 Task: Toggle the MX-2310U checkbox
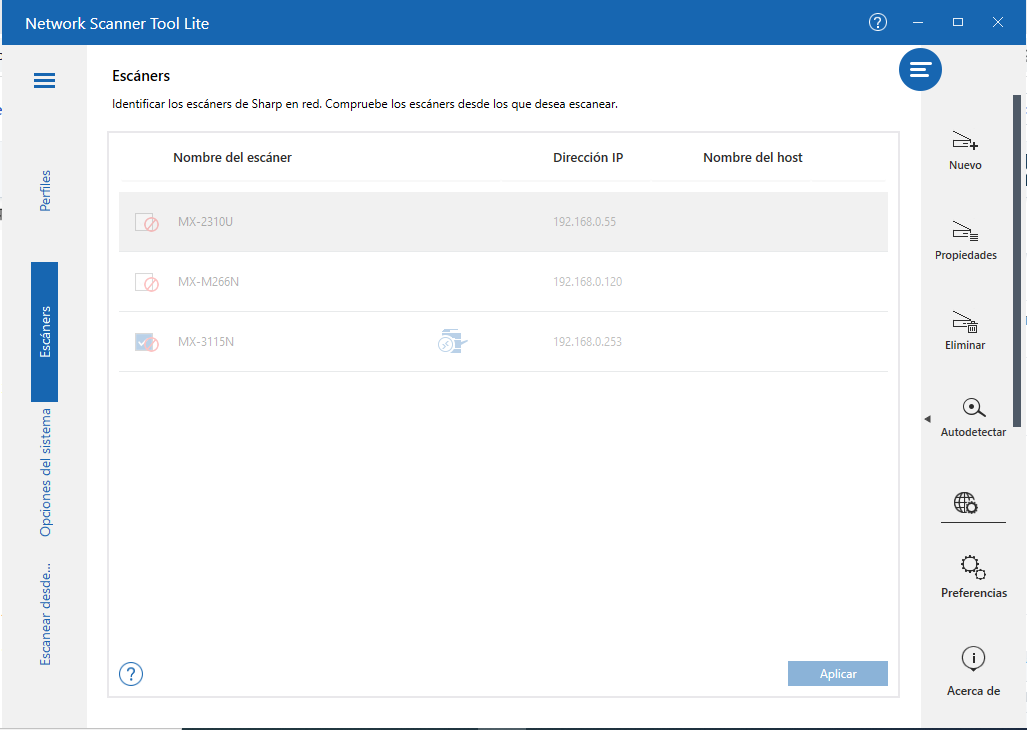click(144, 221)
